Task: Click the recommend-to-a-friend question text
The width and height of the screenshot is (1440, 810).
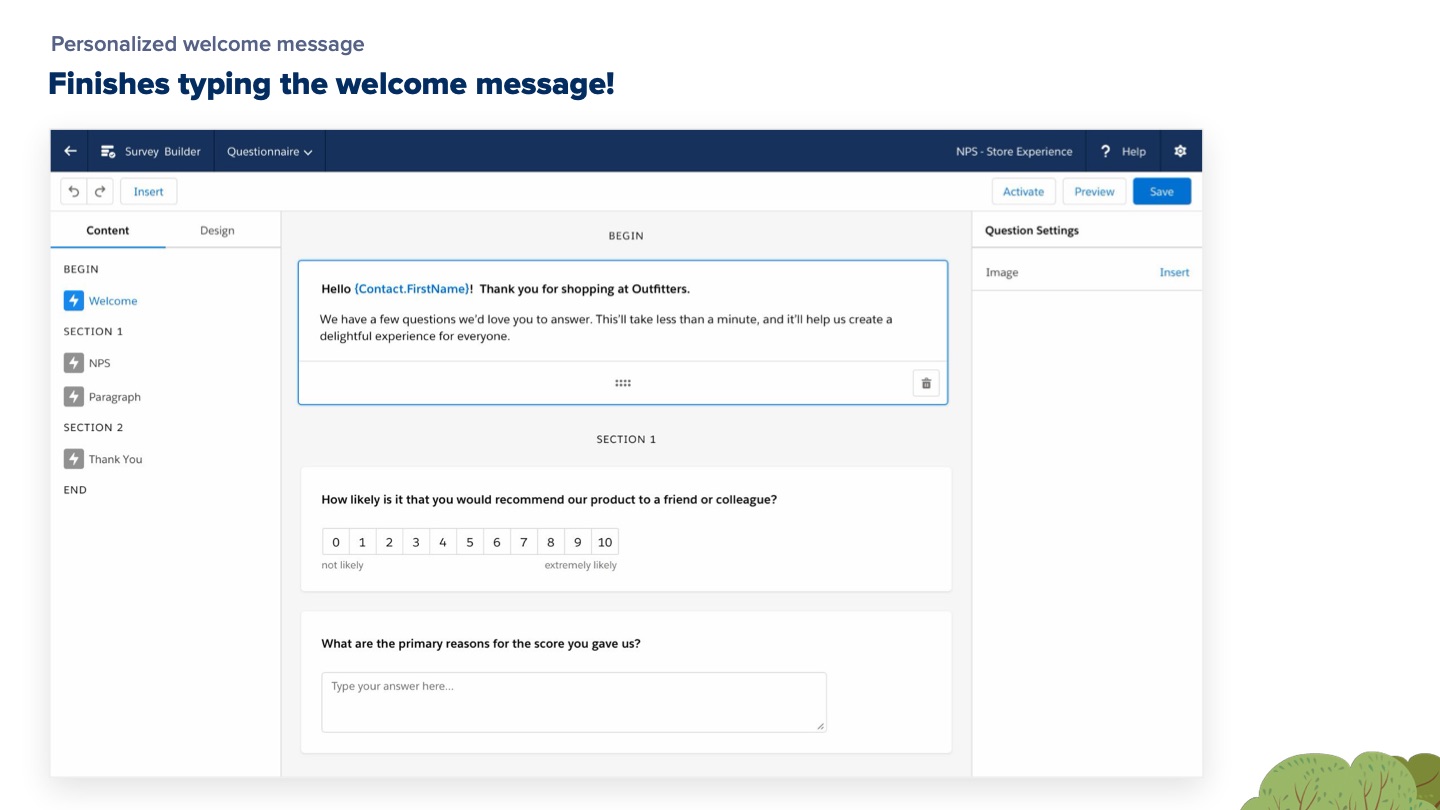Action: point(549,500)
